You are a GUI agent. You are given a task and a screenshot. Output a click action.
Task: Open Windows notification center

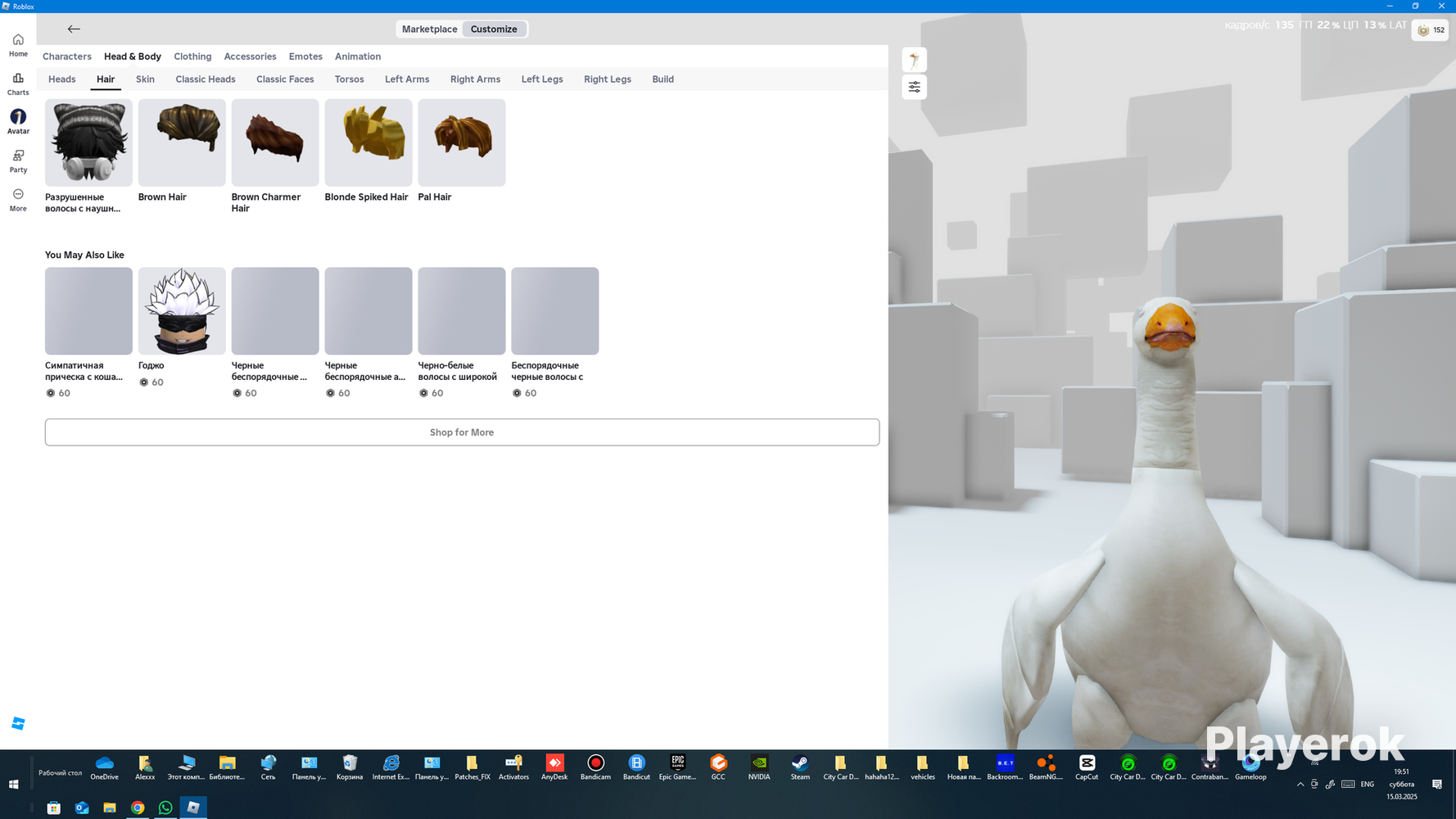(1437, 785)
